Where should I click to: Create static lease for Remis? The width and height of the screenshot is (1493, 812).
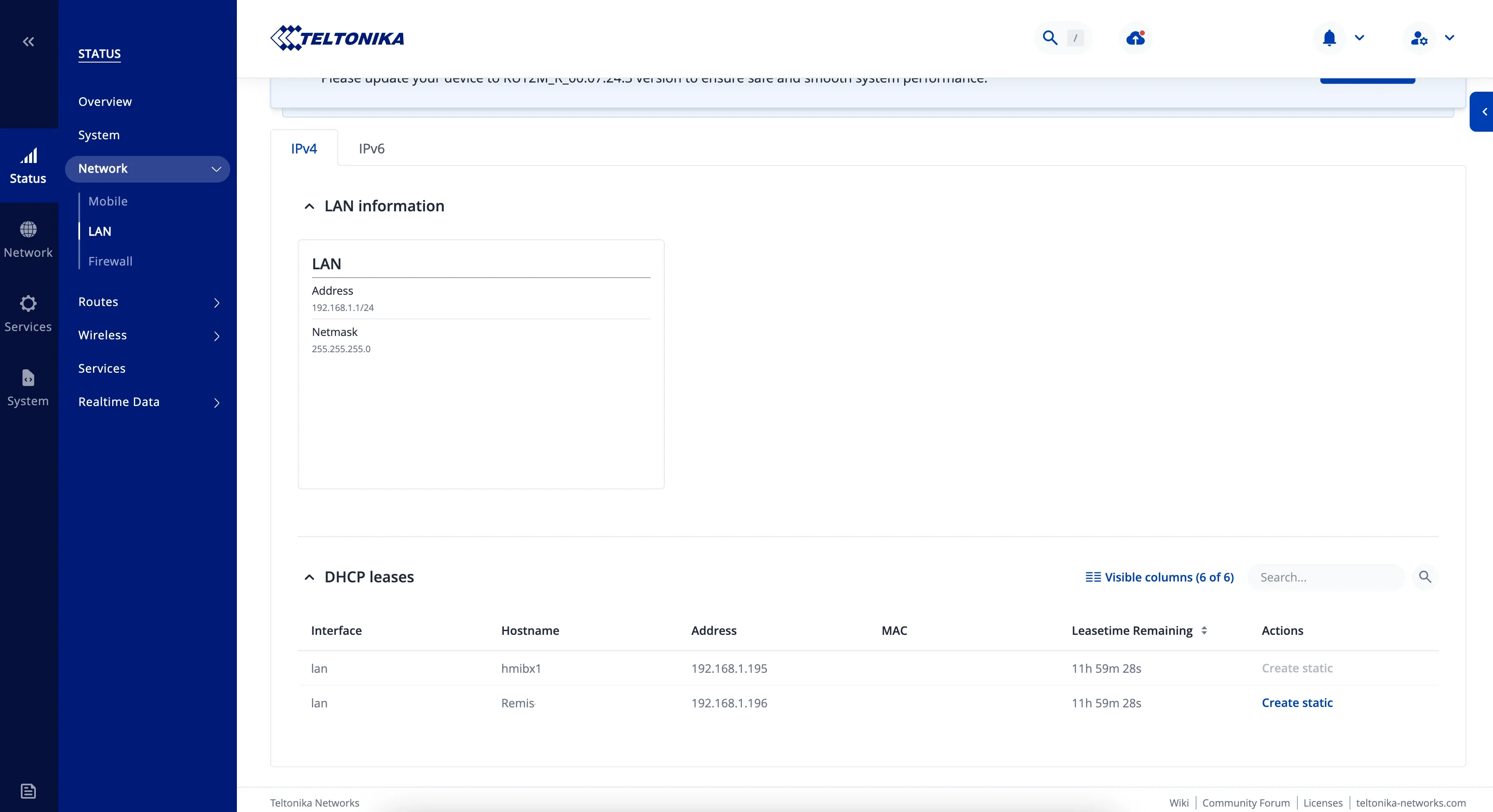tap(1297, 702)
